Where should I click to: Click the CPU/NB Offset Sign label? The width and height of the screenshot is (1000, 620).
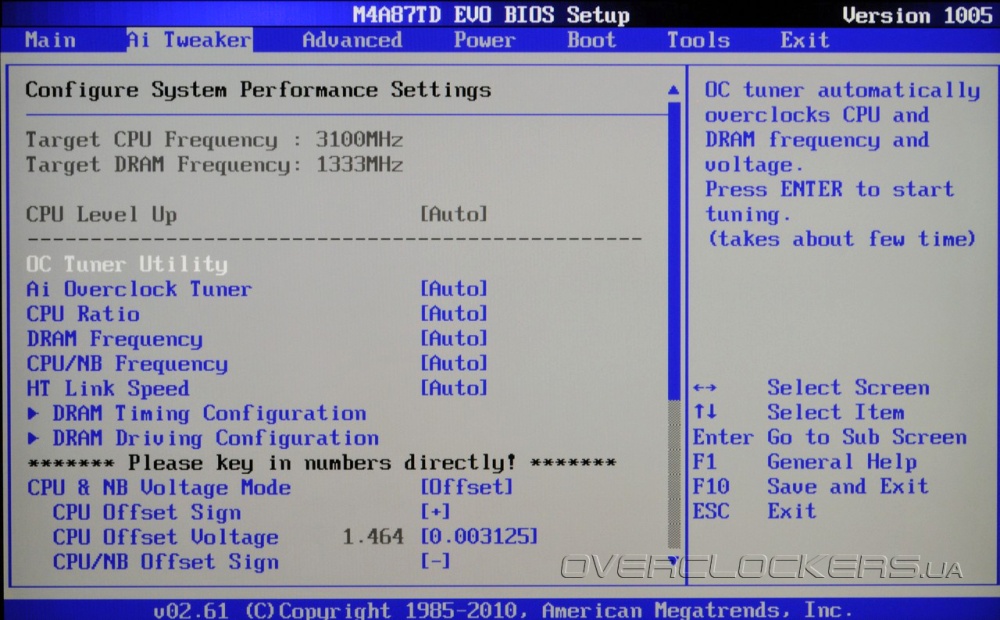click(165, 562)
